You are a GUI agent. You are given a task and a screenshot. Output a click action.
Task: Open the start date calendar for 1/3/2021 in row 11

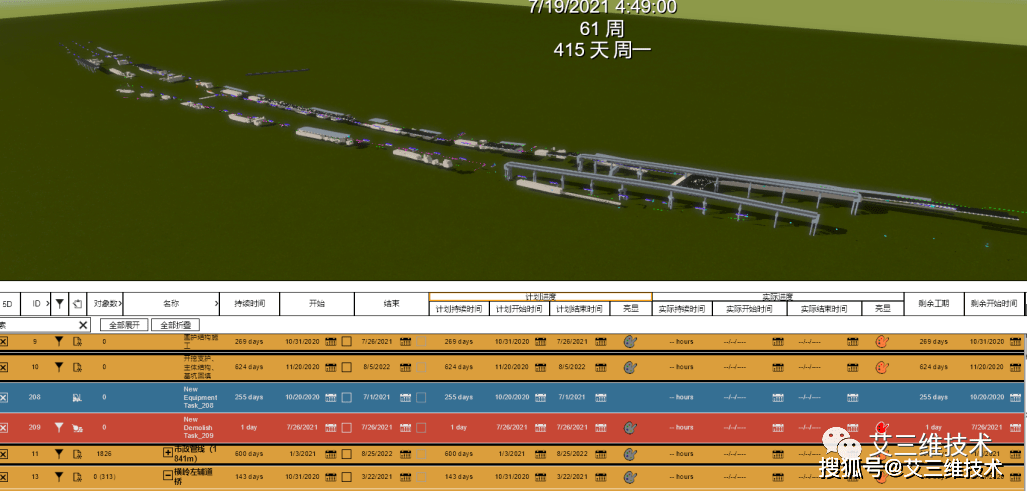point(331,453)
